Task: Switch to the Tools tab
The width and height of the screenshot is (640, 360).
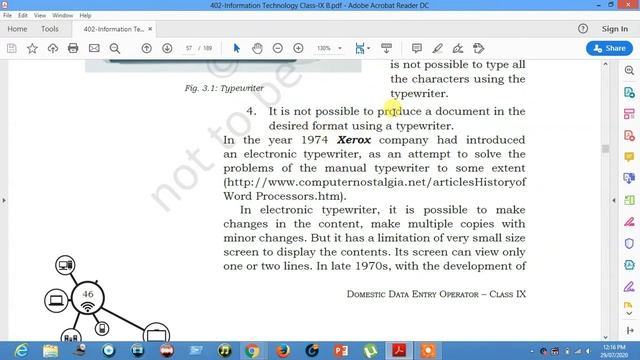Action: click(x=50, y=29)
